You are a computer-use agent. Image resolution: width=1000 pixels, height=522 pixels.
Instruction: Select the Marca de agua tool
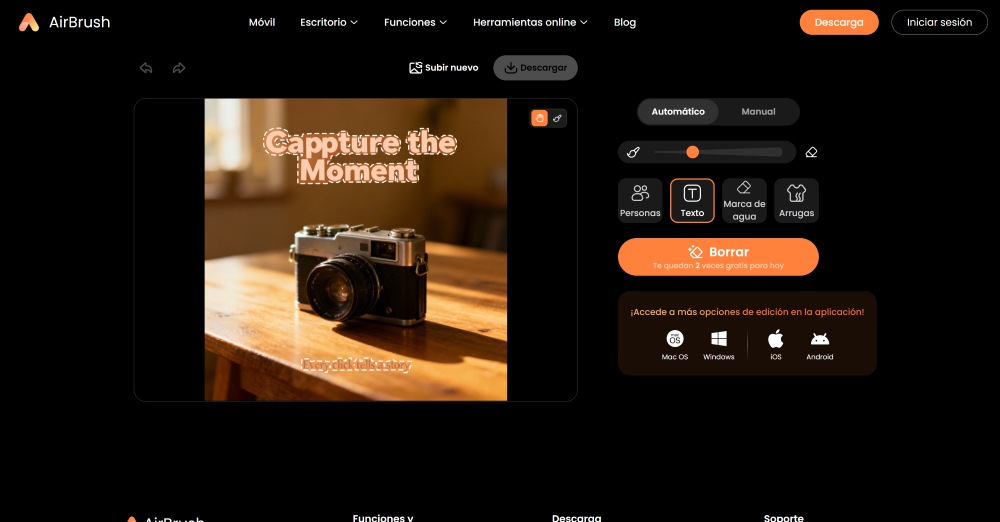(x=744, y=200)
